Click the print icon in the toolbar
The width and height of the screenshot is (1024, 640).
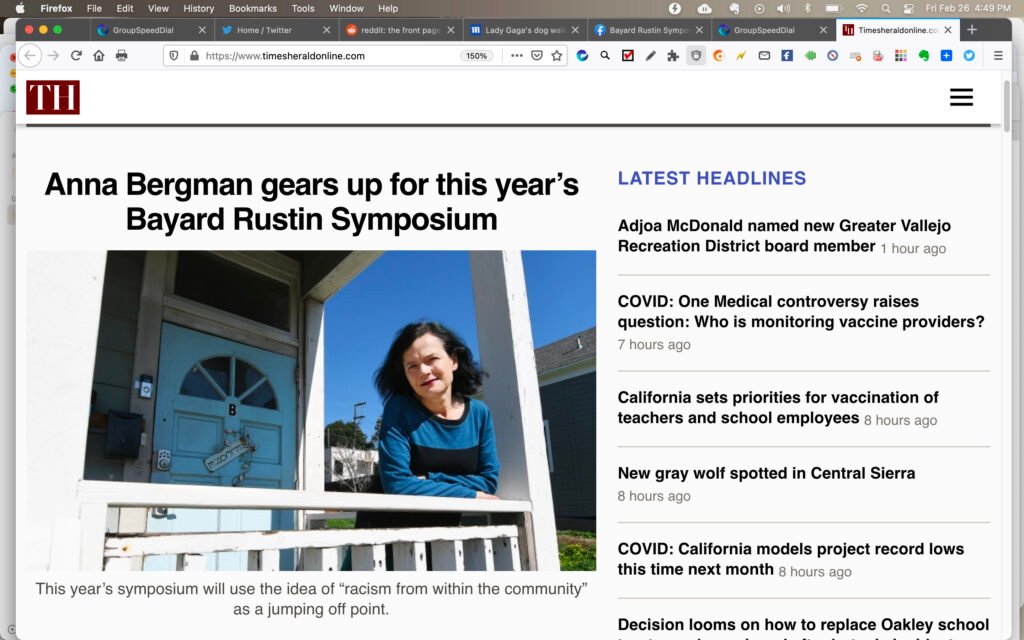tap(121, 56)
